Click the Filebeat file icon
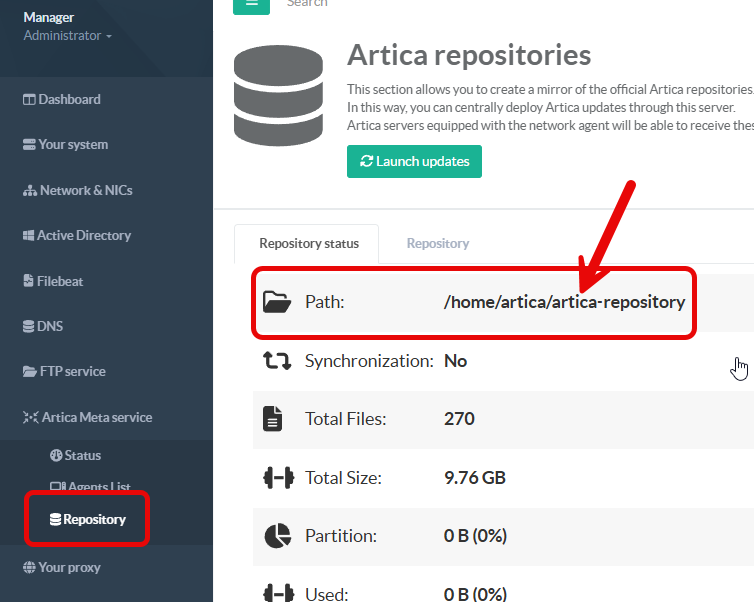Viewport: 754px width, 602px height. (29, 281)
